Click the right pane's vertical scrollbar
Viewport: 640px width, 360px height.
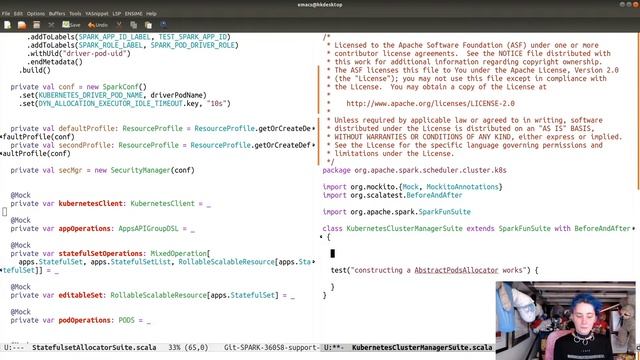click(638, 110)
